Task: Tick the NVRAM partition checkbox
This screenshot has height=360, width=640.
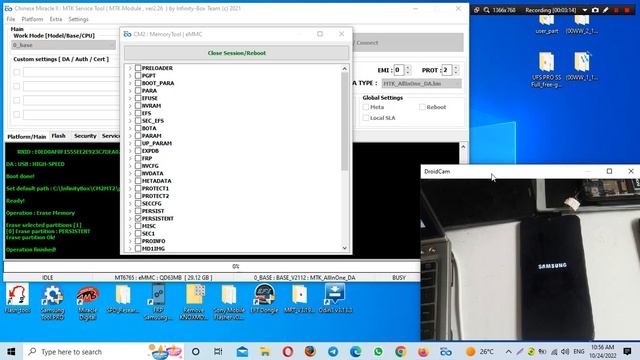Action: [138, 106]
